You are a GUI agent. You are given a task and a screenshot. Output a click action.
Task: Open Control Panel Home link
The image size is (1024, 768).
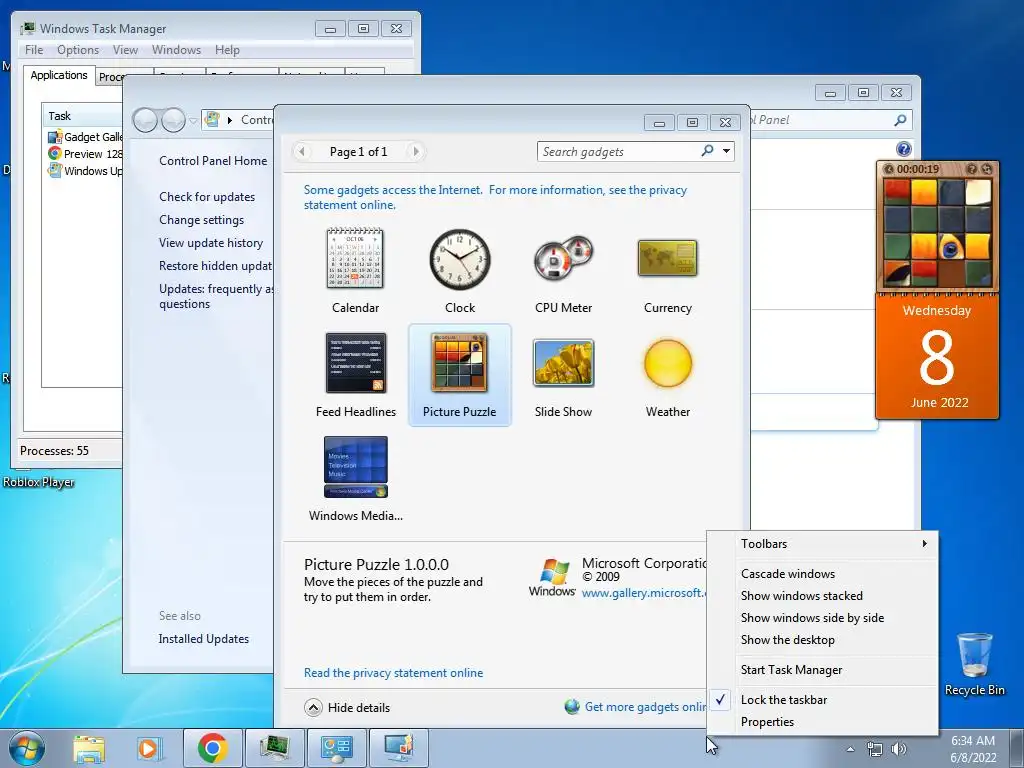click(213, 161)
